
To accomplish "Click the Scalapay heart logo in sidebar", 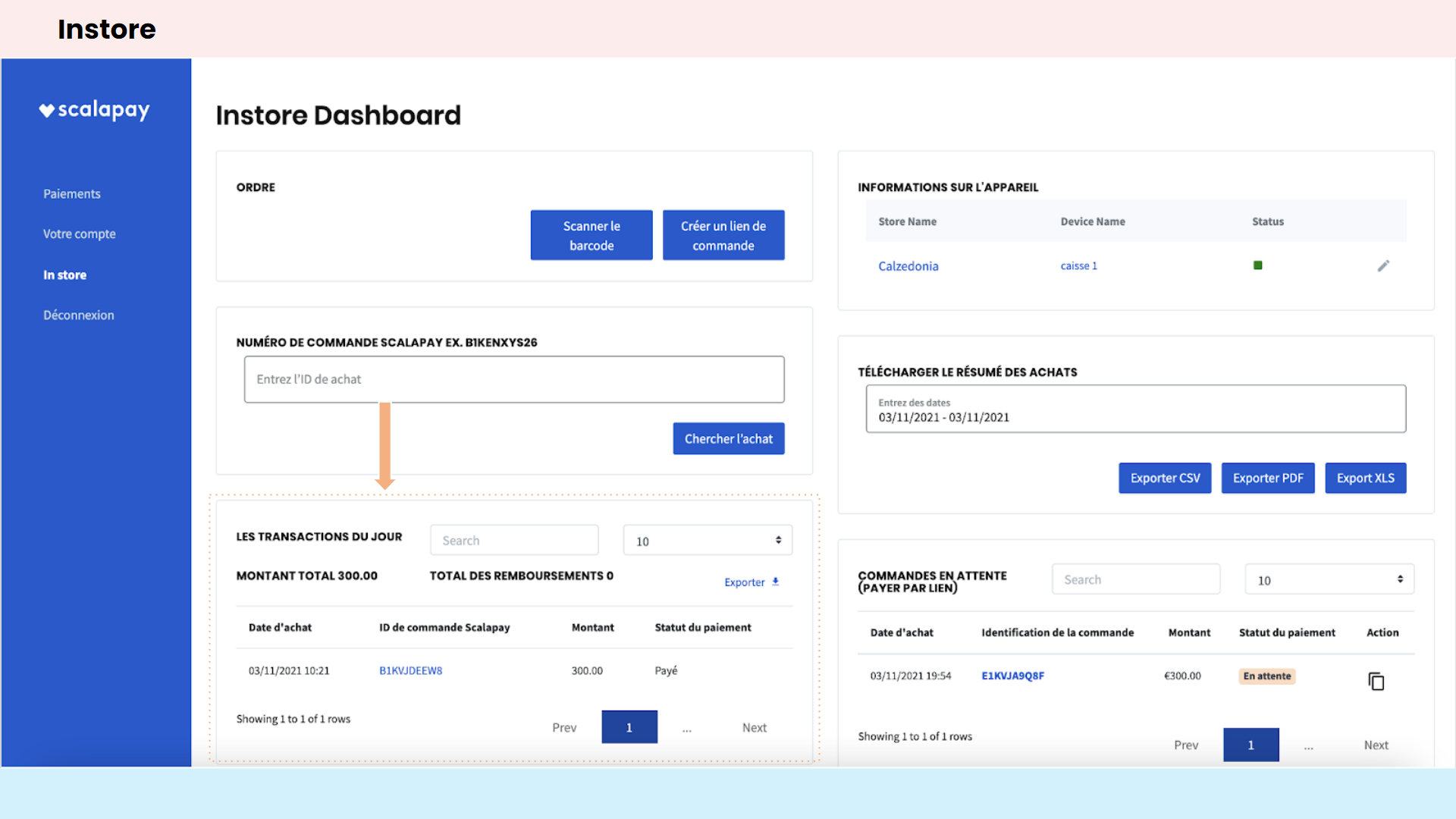I will pyautogui.click(x=47, y=111).
